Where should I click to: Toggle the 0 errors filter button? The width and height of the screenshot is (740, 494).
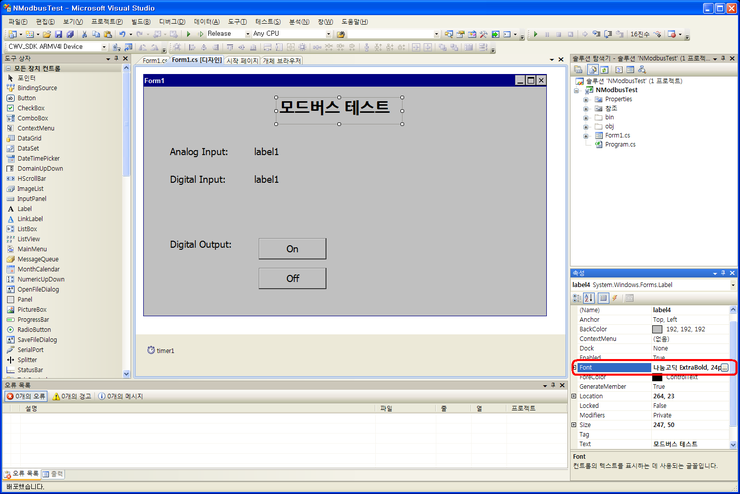pos(27,396)
